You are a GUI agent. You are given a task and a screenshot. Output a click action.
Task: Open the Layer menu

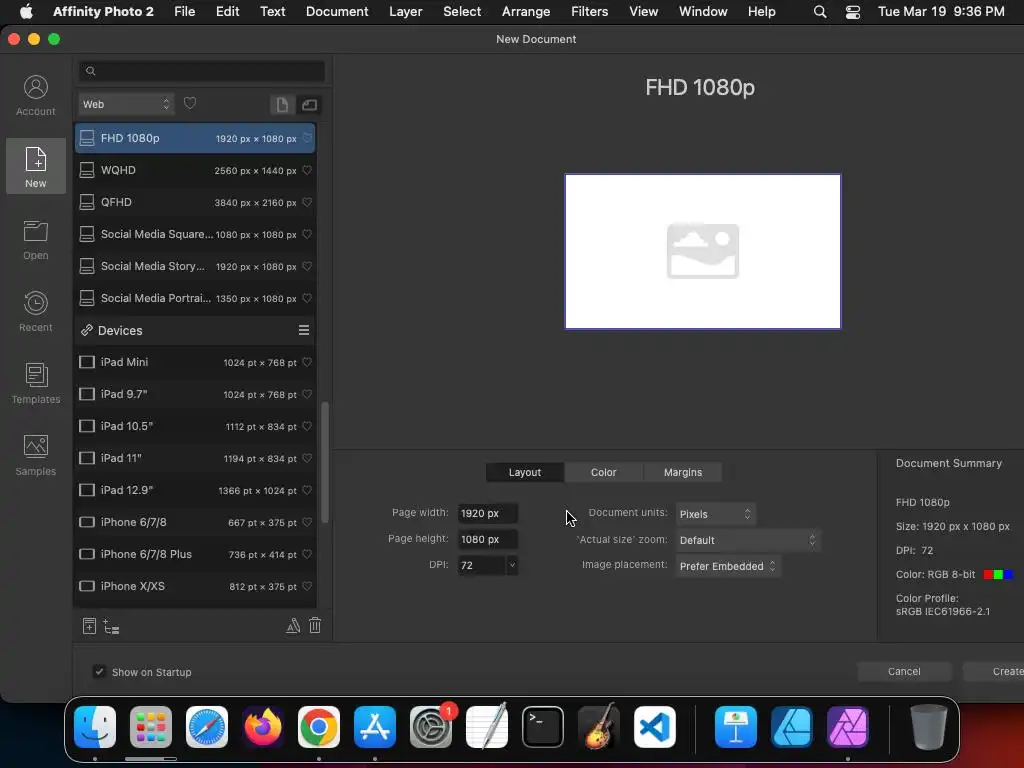[406, 12]
